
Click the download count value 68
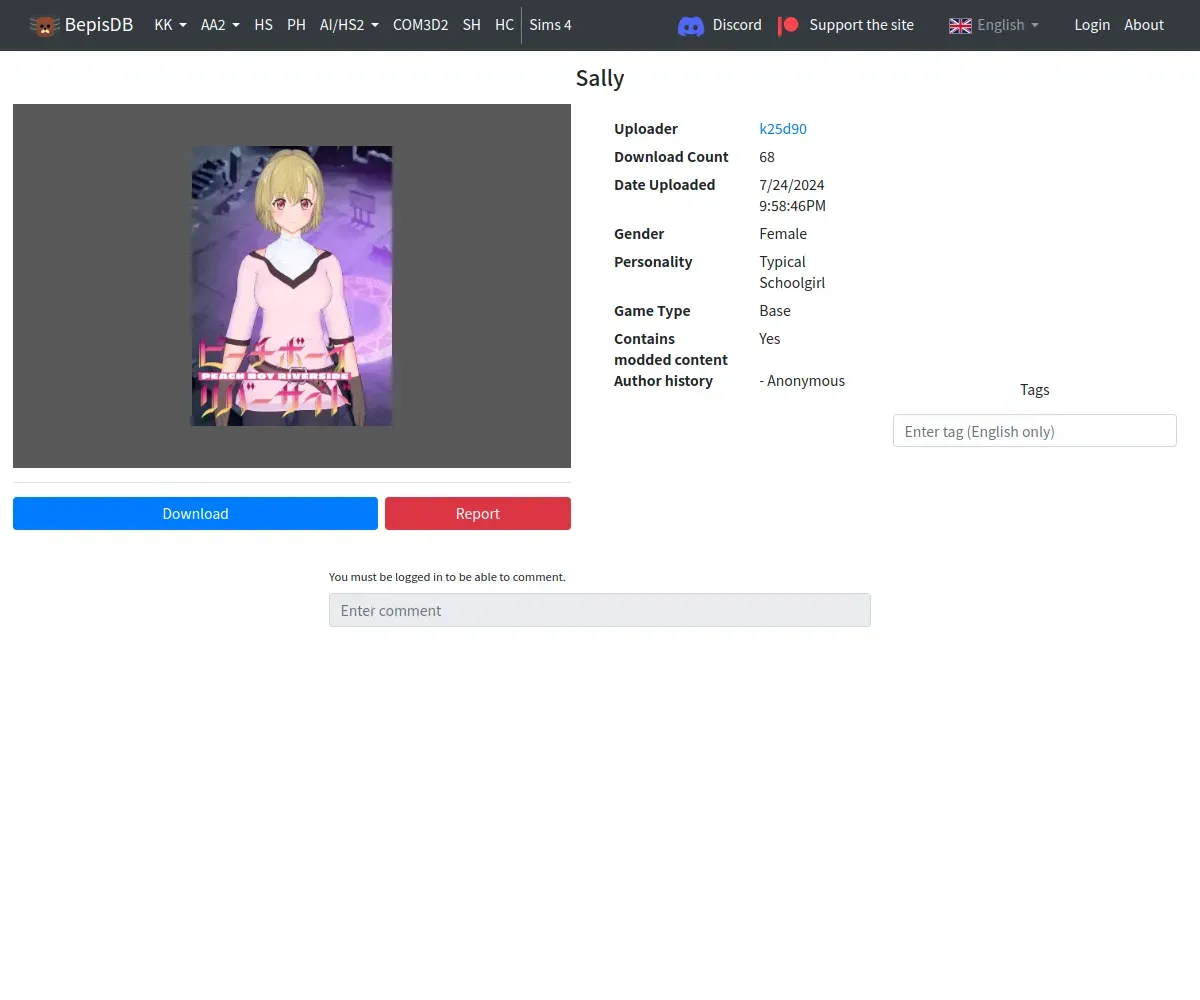pyautogui.click(x=767, y=157)
